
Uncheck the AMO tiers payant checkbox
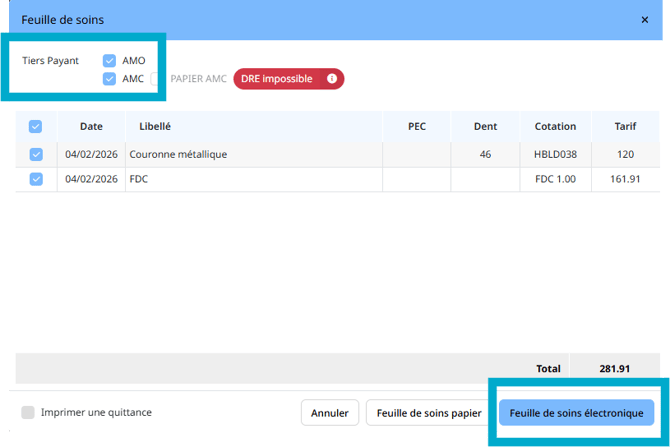pyautogui.click(x=110, y=61)
